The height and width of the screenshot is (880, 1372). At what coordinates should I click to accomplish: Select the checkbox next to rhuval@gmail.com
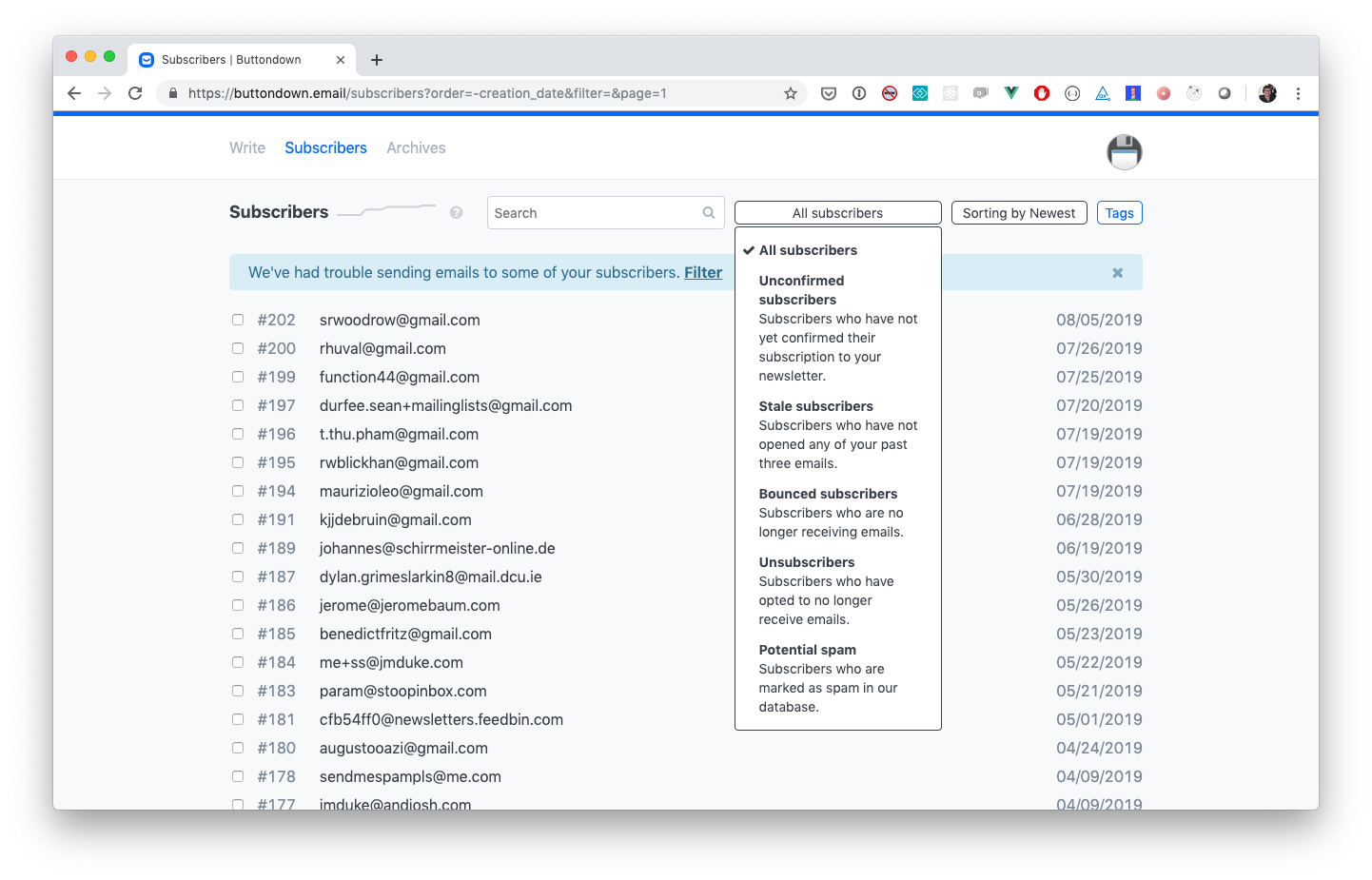(x=238, y=349)
